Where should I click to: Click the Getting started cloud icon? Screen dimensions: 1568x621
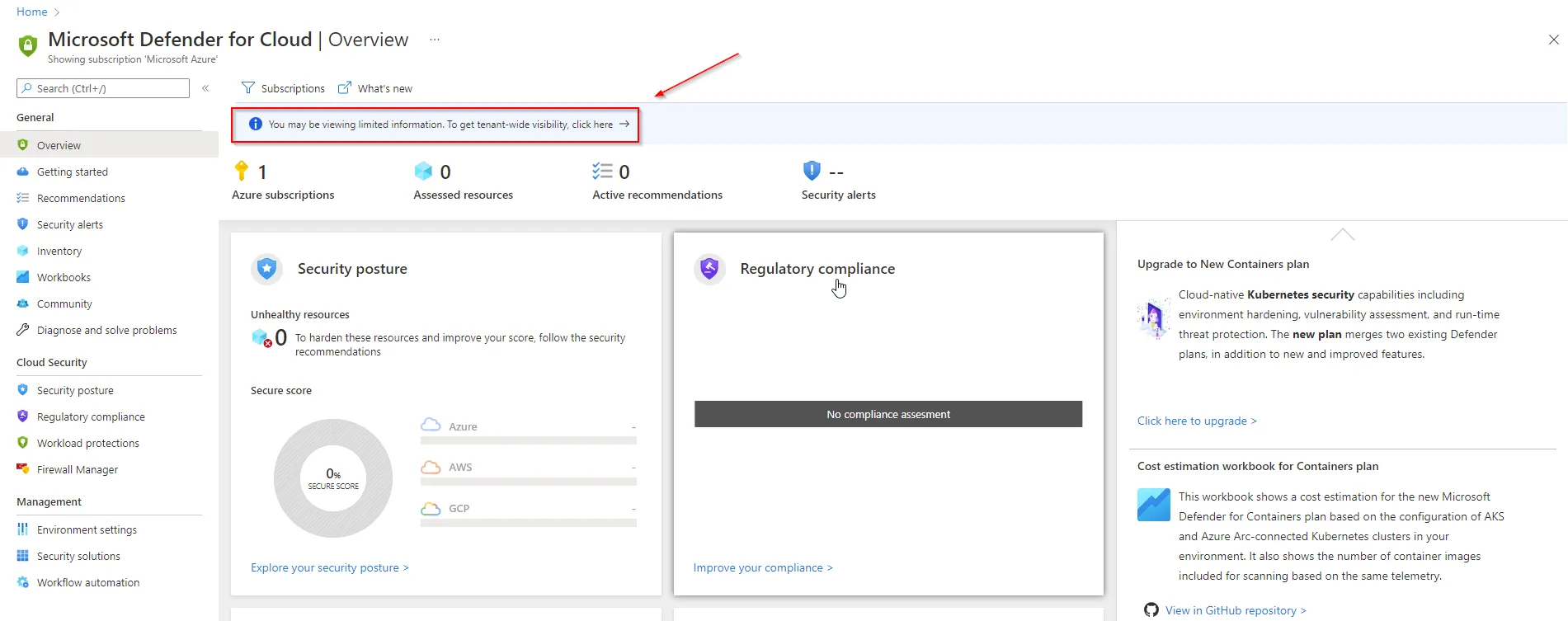23,172
